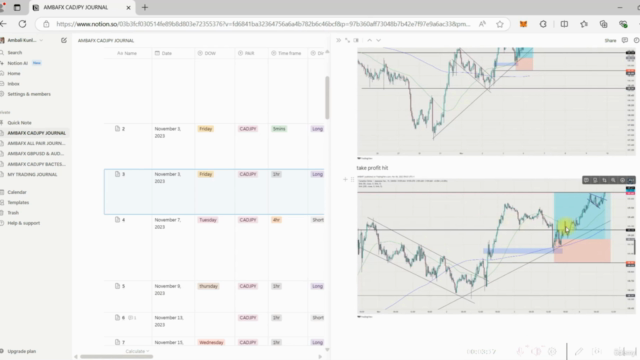
Task: Add caption to the lower chart image
Action: [x=595, y=180]
